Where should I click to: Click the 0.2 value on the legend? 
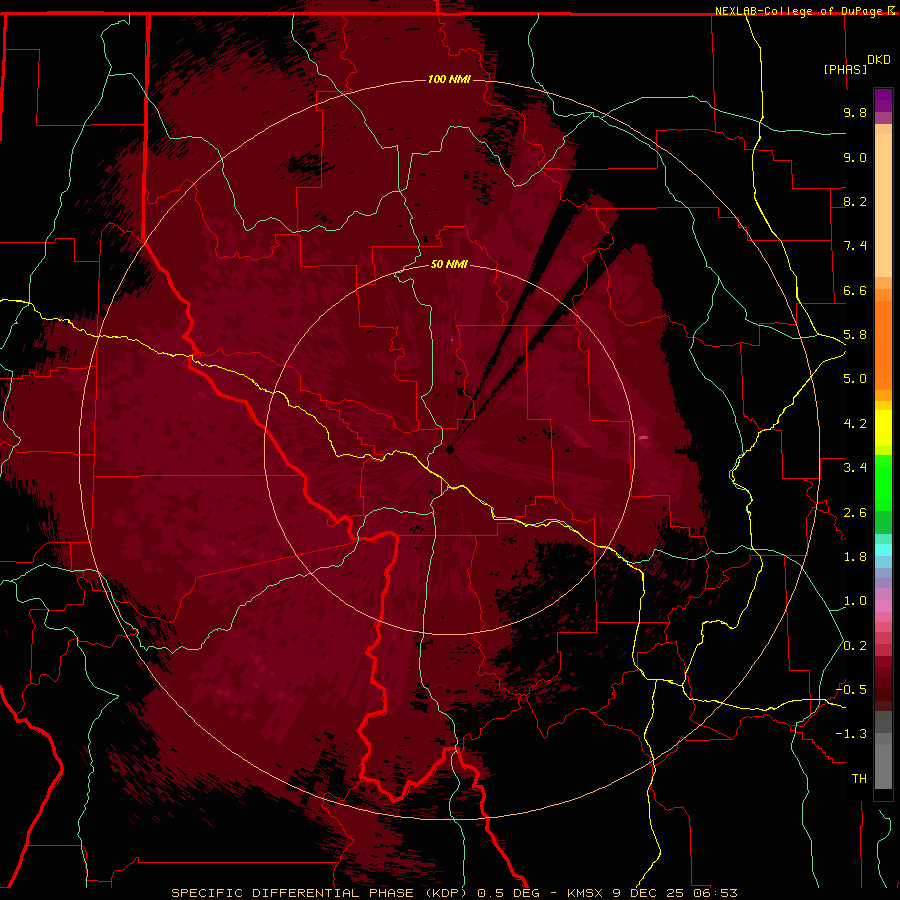pyautogui.click(x=855, y=646)
